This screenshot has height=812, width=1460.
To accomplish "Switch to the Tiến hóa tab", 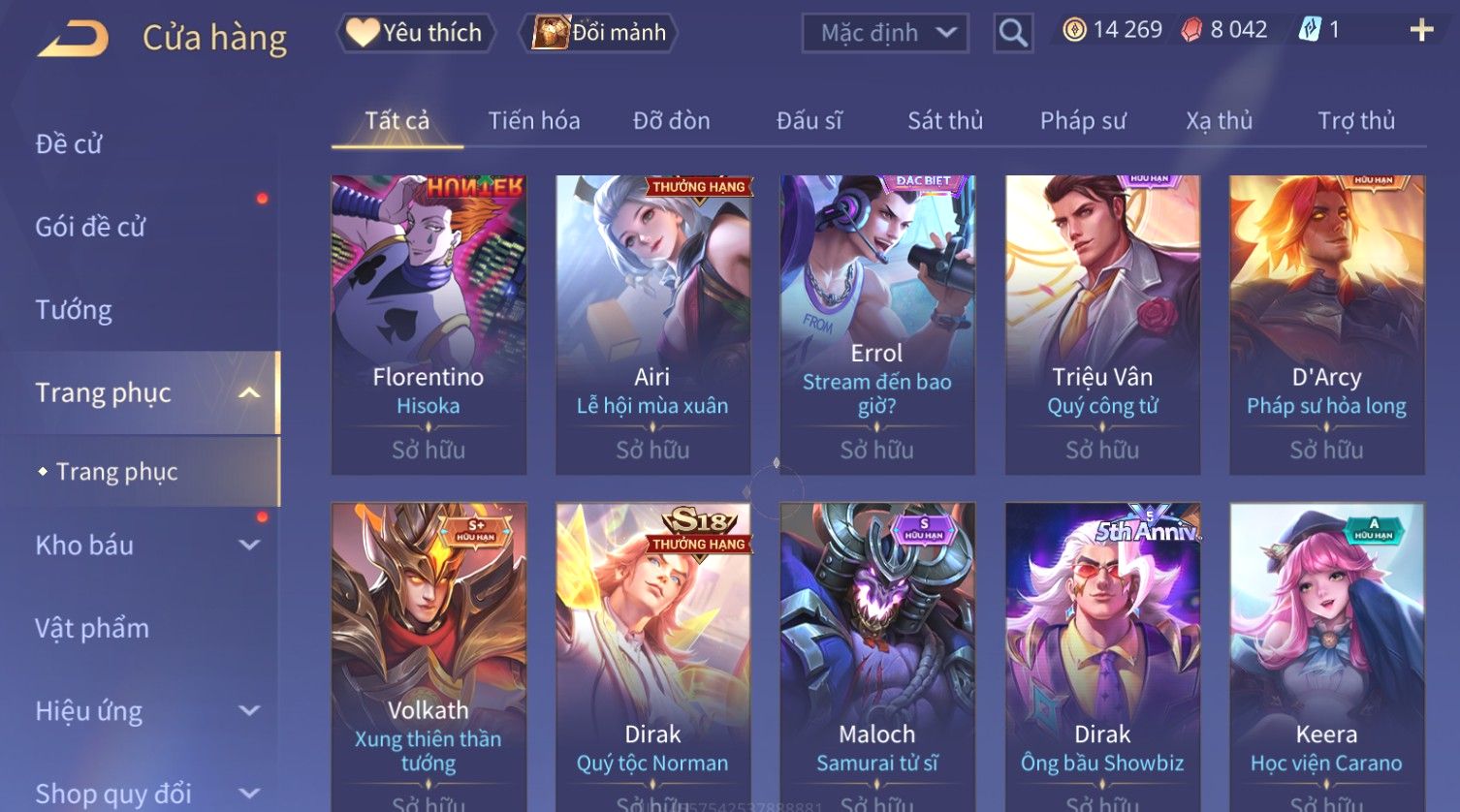I will click(534, 121).
